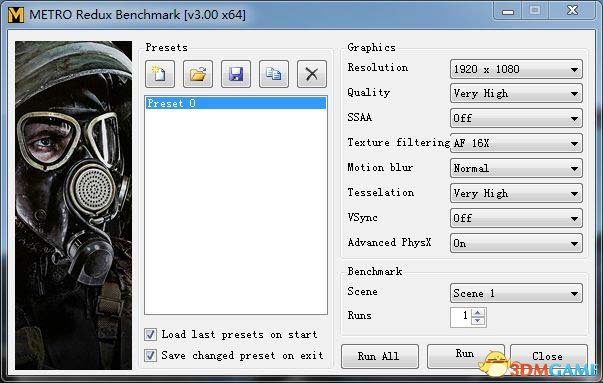Open the Tesselation dropdown

[516, 193]
